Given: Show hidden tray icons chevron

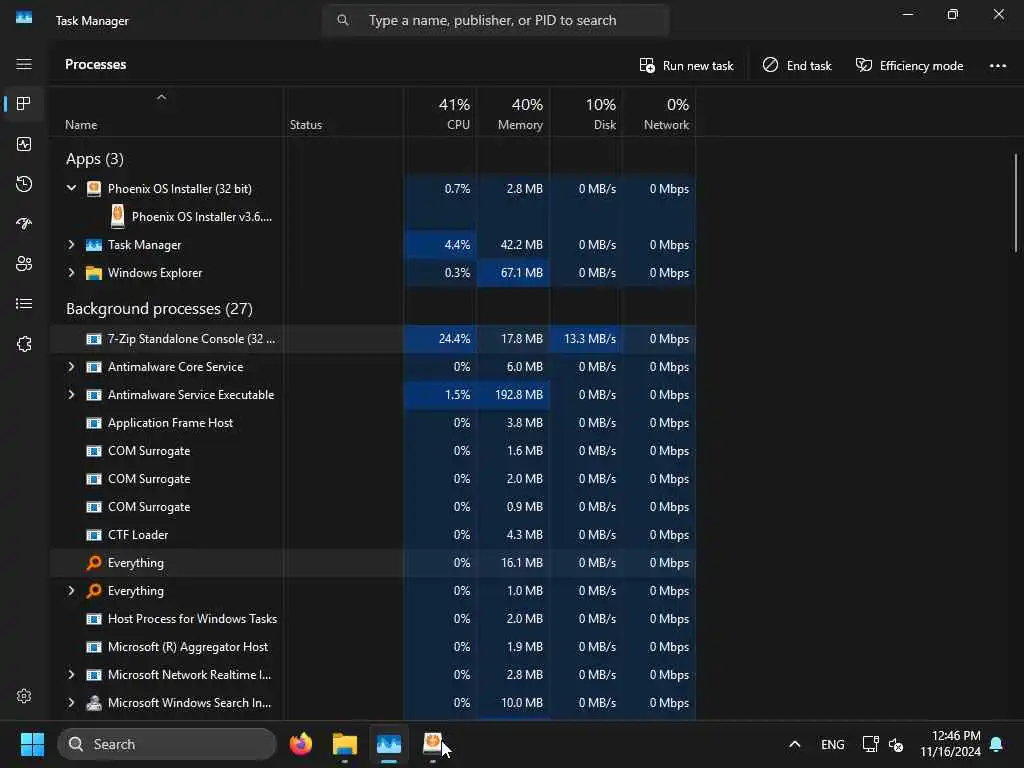Looking at the screenshot, I should (795, 744).
